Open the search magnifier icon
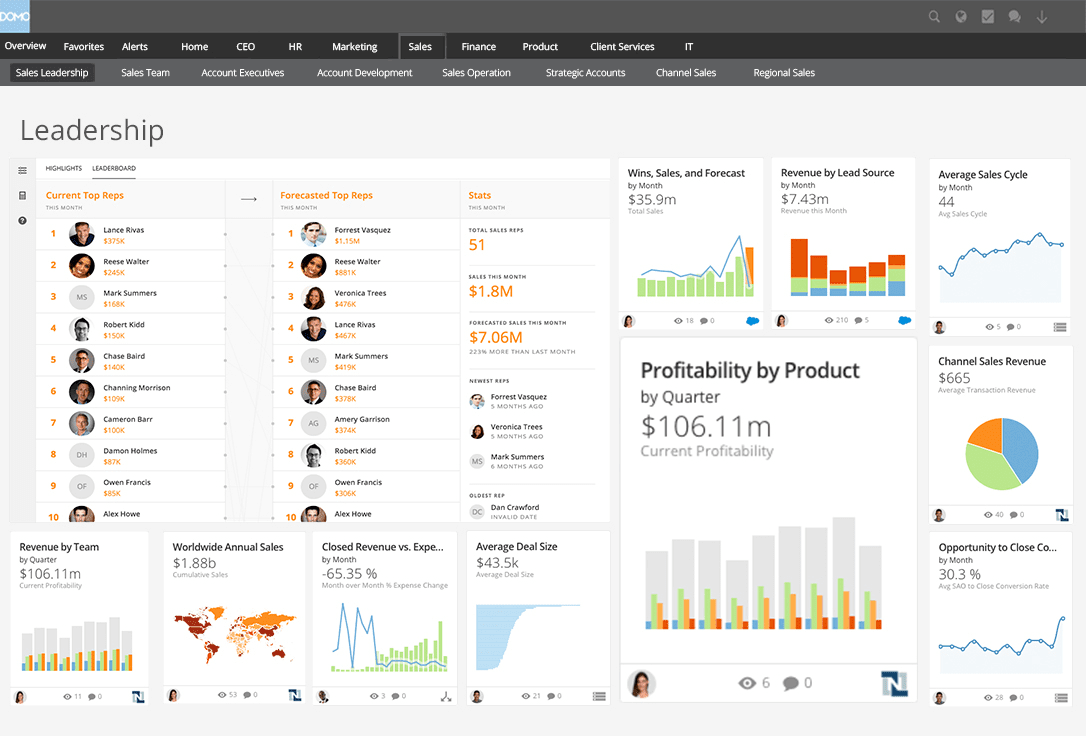This screenshot has width=1086, height=736. (x=934, y=17)
